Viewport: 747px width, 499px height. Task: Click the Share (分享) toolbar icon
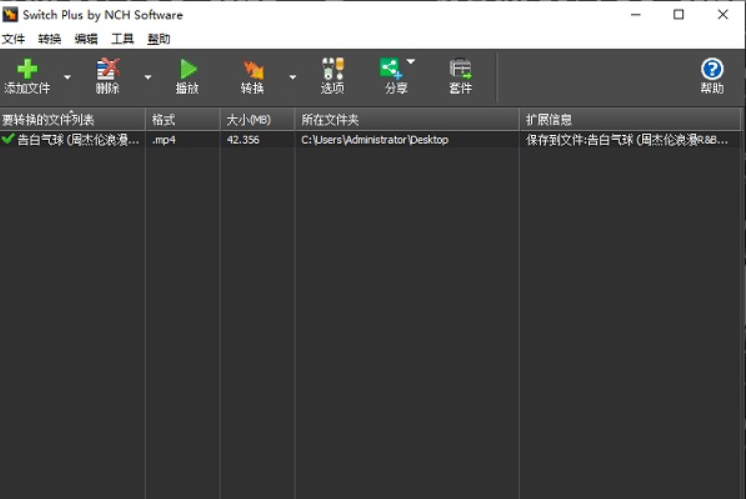click(x=392, y=69)
